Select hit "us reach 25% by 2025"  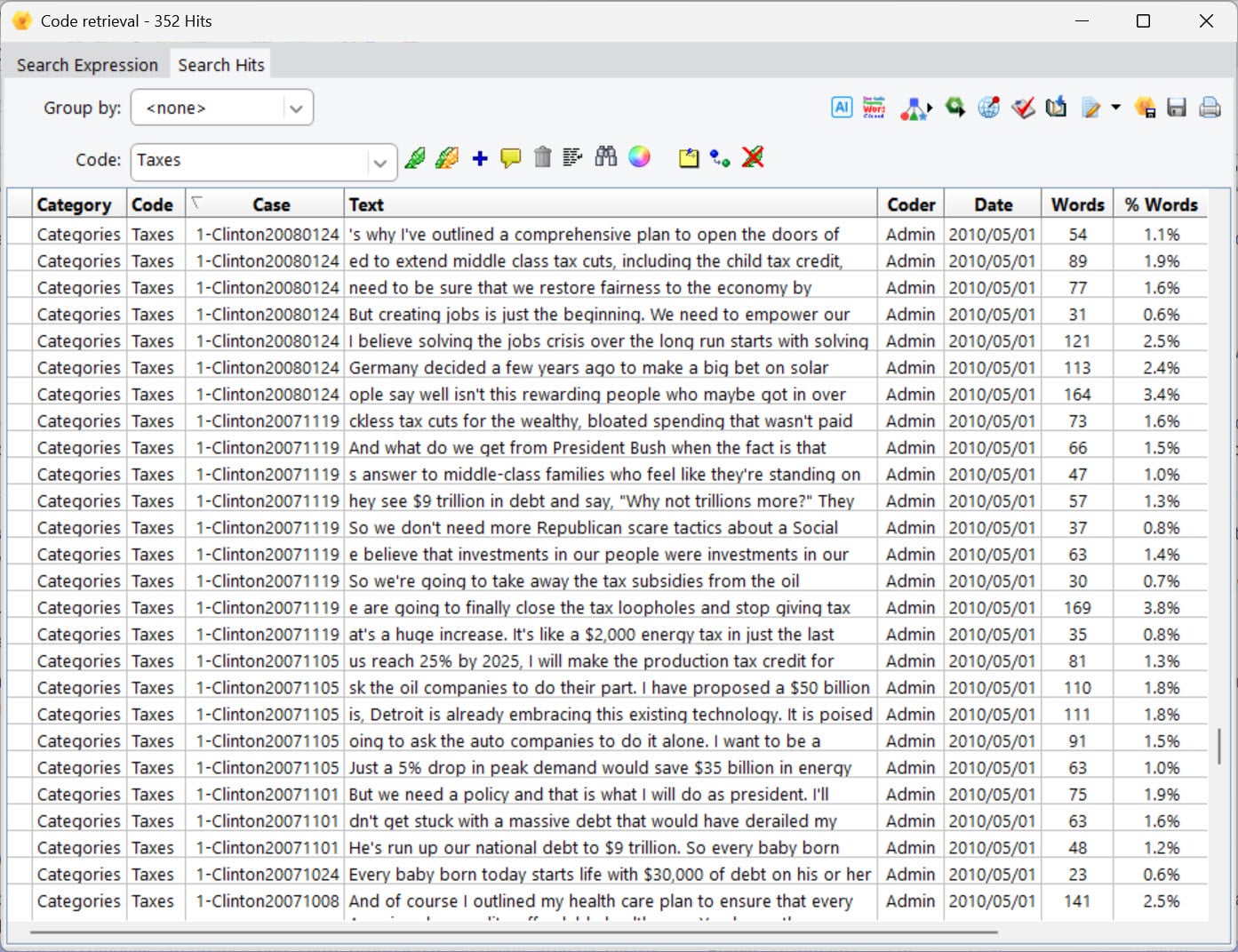tap(610, 660)
